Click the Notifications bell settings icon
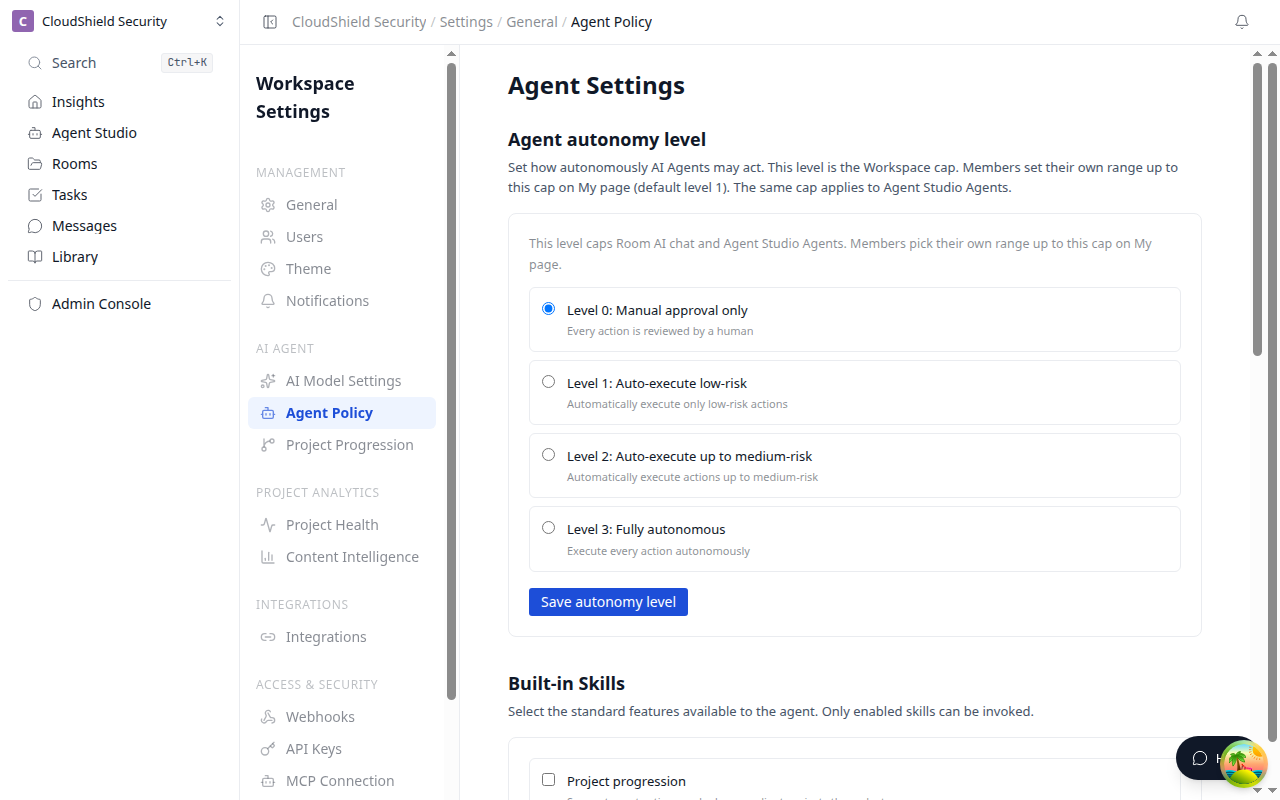 pyautogui.click(x=268, y=301)
